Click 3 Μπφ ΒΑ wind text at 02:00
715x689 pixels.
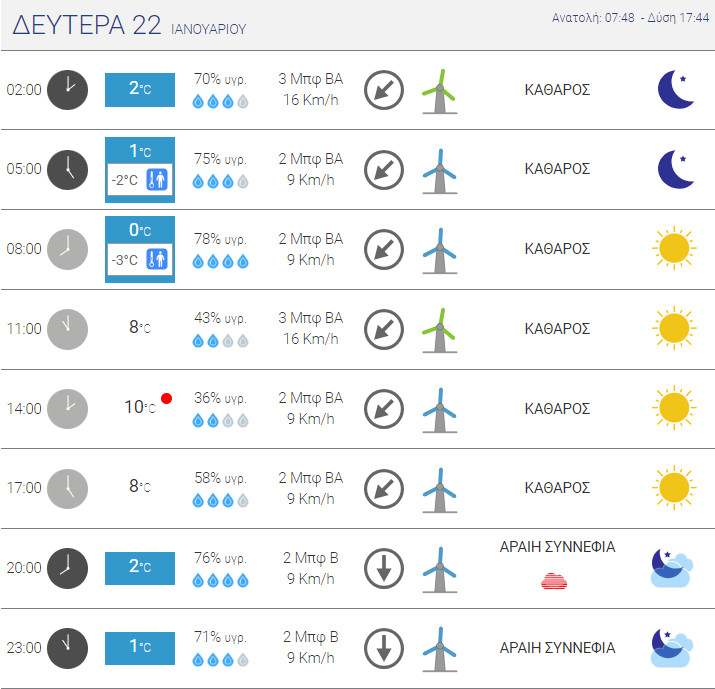pos(310,79)
